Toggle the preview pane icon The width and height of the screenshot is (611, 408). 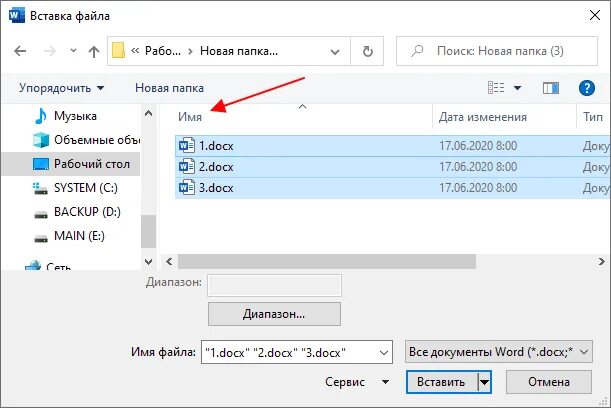point(551,88)
